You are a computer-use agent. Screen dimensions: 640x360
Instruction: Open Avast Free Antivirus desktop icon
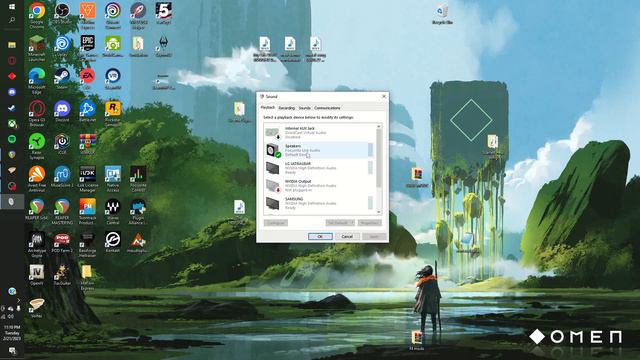tap(37, 179)
